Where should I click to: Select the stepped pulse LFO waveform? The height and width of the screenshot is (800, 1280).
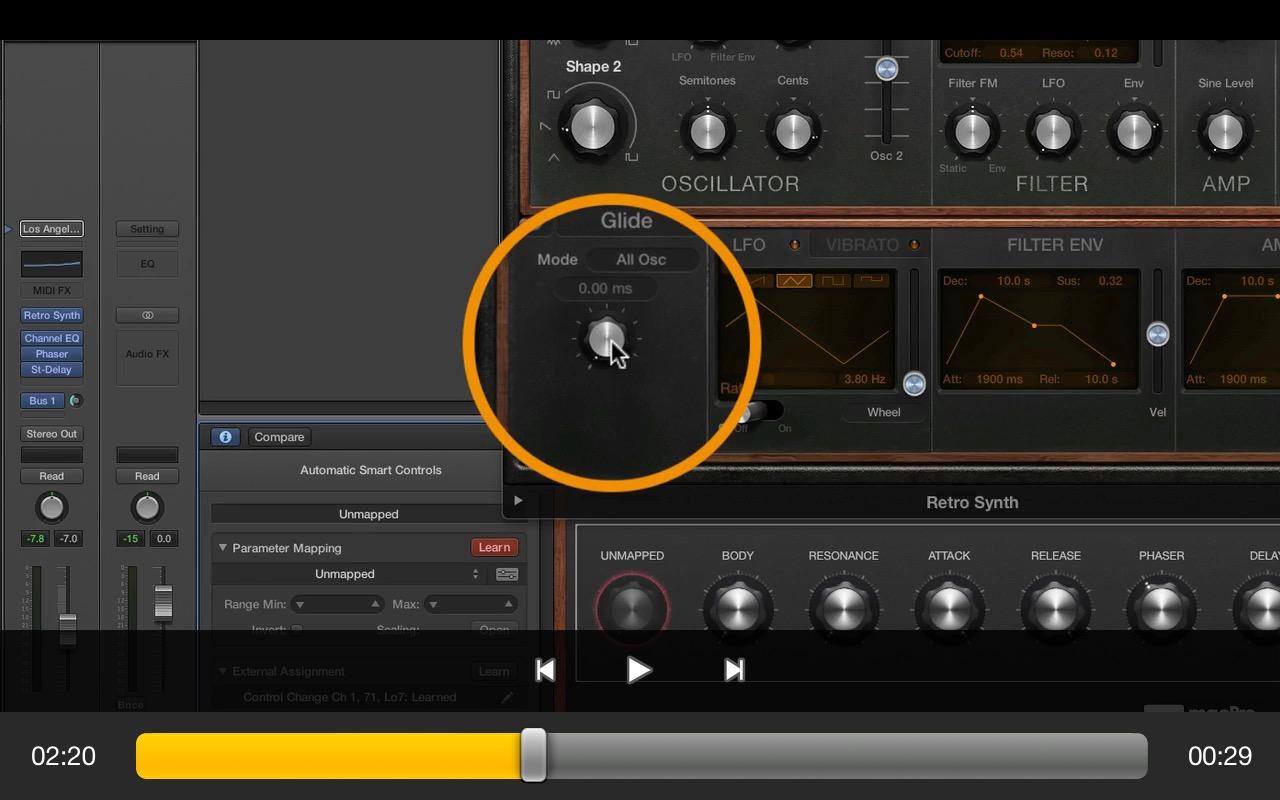click(874, 281)
